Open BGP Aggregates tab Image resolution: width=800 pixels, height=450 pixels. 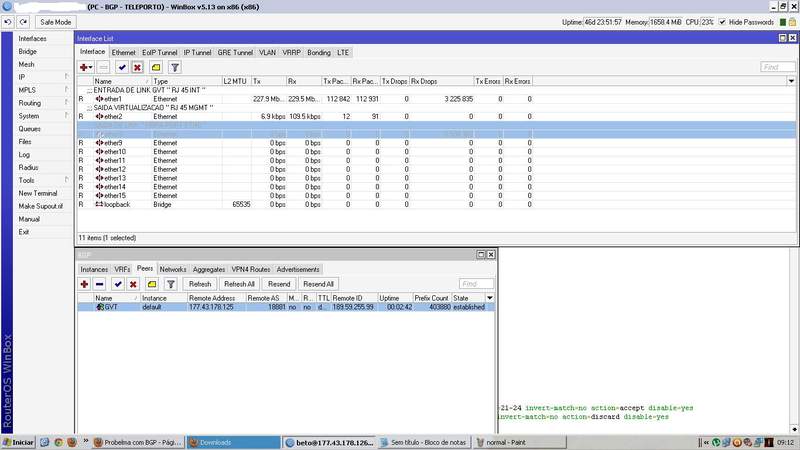click(209, 269)
